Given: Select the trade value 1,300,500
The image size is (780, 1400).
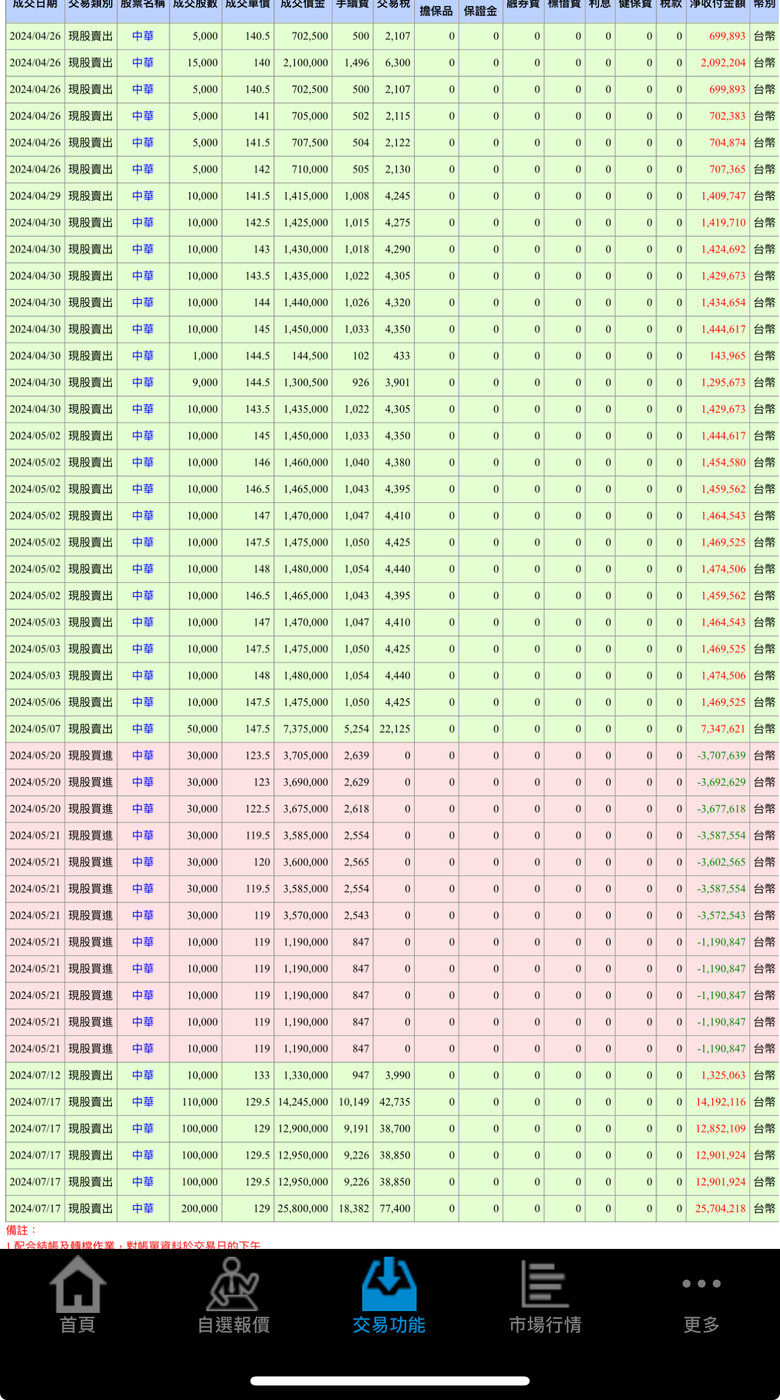Looking at the screenshot, I should (305, 382).
